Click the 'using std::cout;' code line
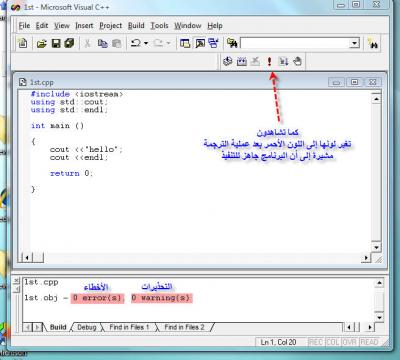Viewport: 400px width, 360px height. [x=69, y=102]
